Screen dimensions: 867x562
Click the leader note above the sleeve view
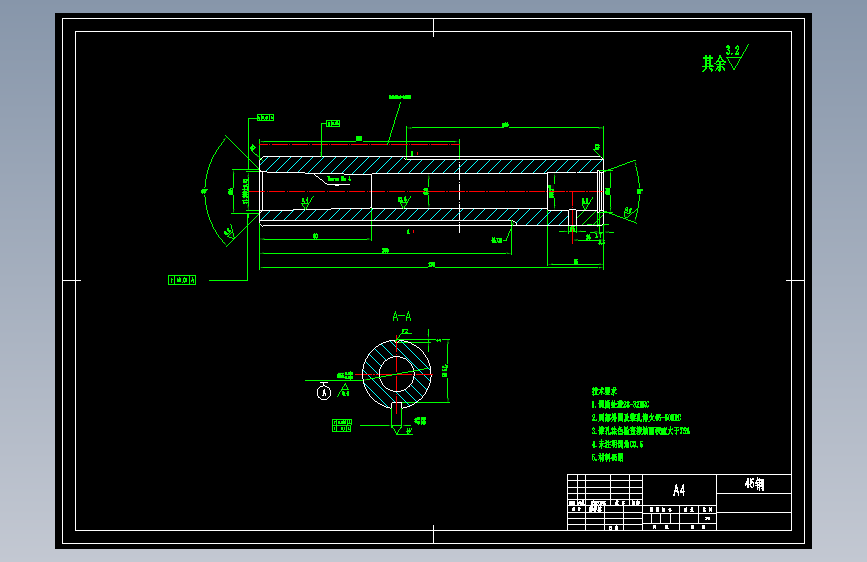point(400,97)
